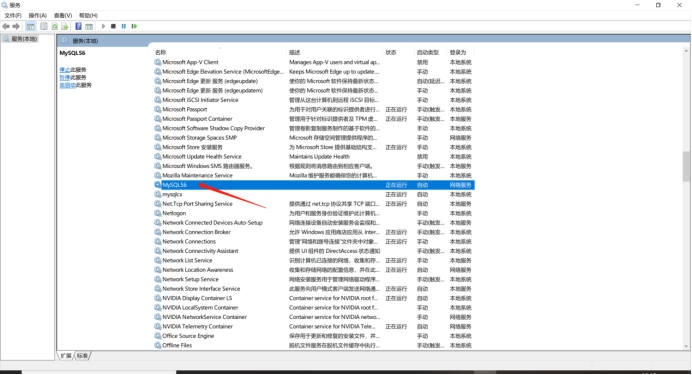Click the Forward arrow in the toolbar
Screen dimensions: 692x375
pos(16,26)
